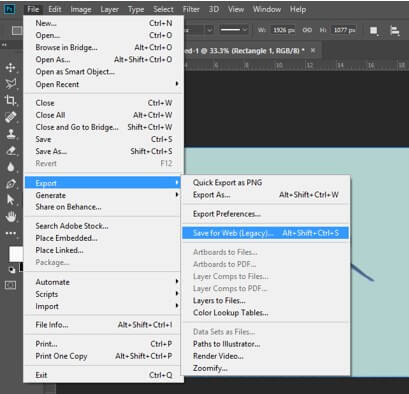
Task: Select the Path Selection arrow tool
Action: pos(11,200)
